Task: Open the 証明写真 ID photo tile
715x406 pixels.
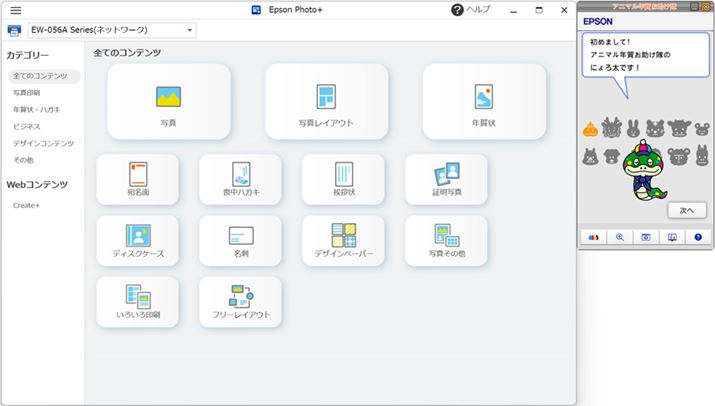Action: coord(446,179)
